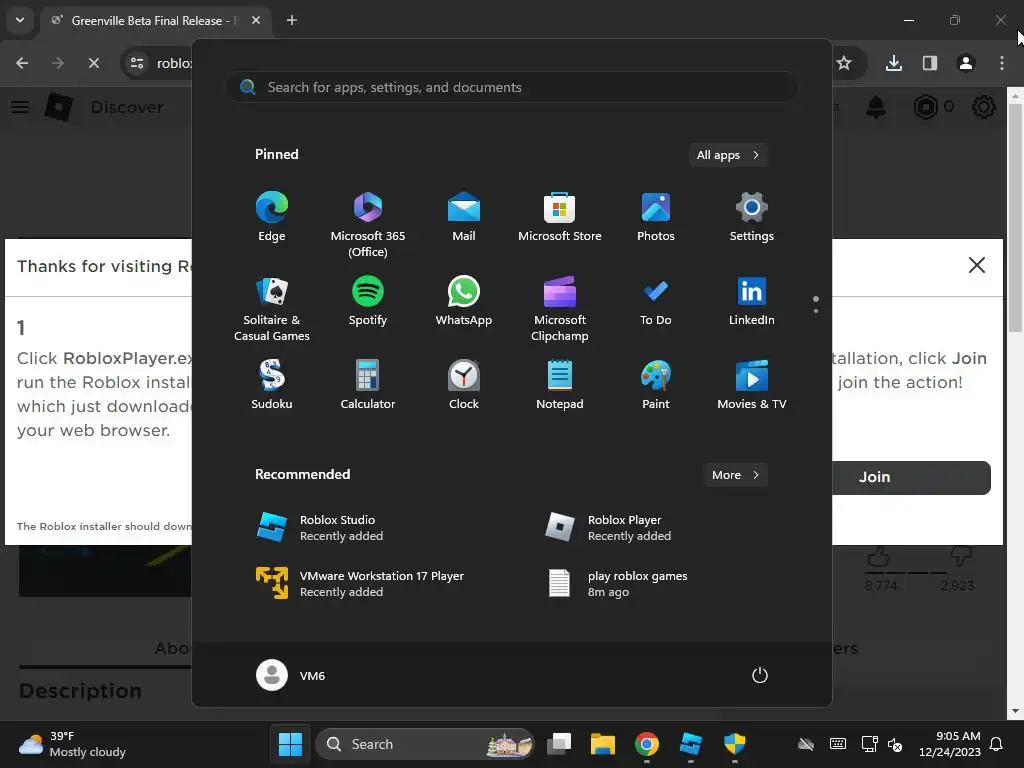Screen dimensions: 1024x768
Task: Launch Solitaire & Casual Games
Action: pos(272,308)
